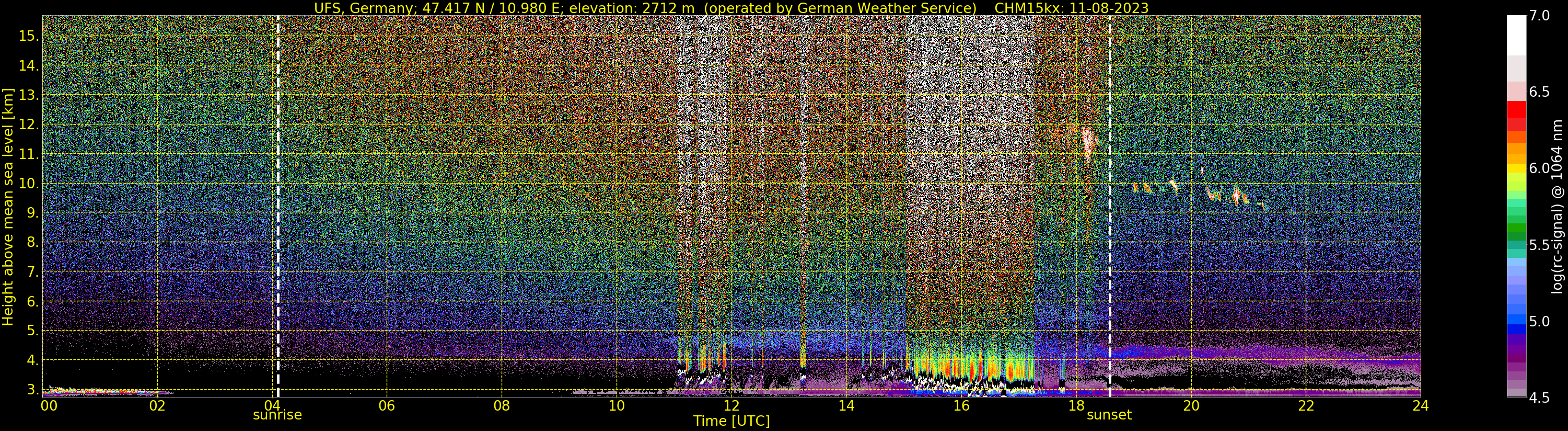Click the height tick label '7.'
Screen dimensions: 1568x431
point(33,272)
